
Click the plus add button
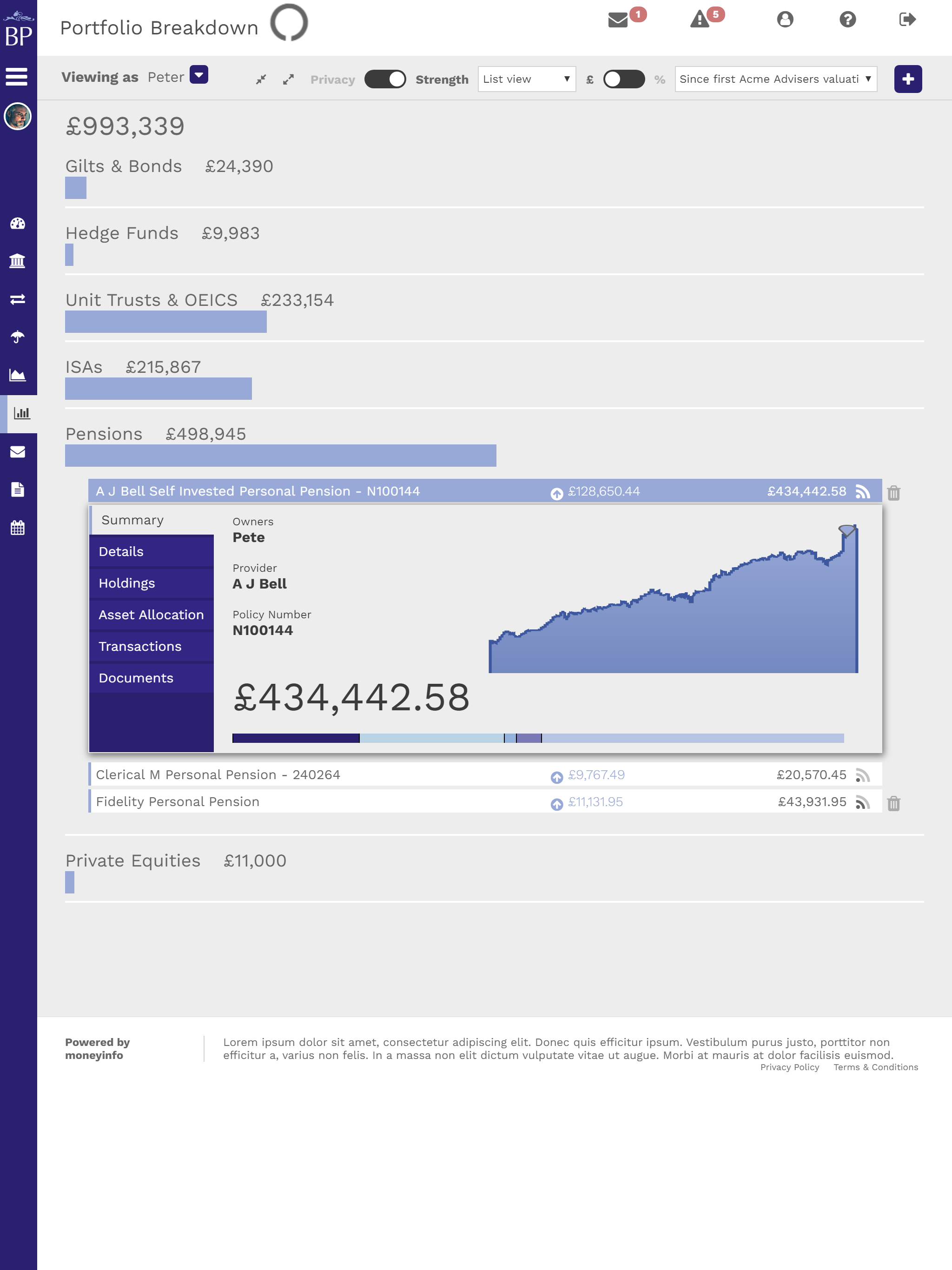908,79
